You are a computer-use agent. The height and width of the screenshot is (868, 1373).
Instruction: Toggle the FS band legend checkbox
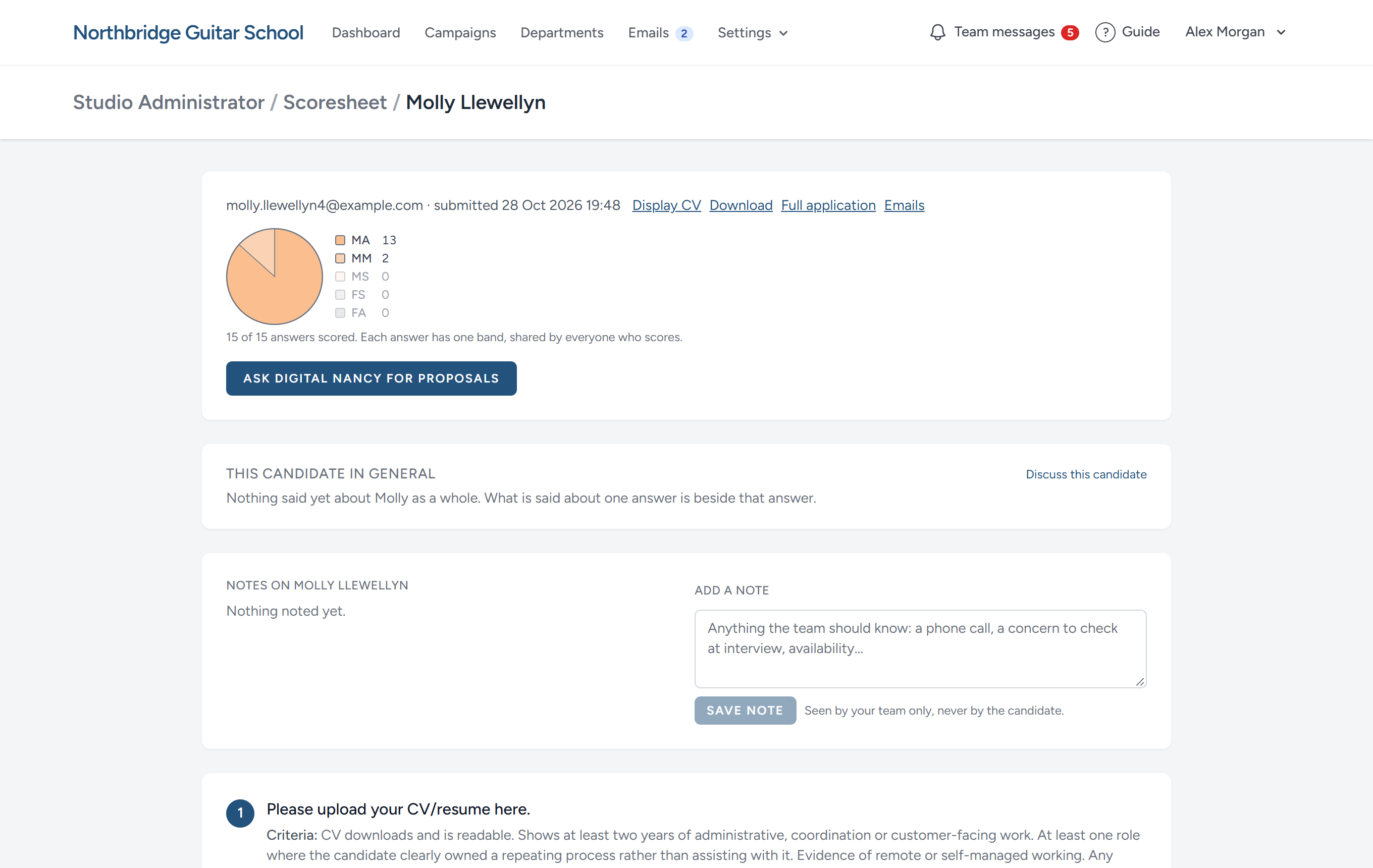[340, 295]
